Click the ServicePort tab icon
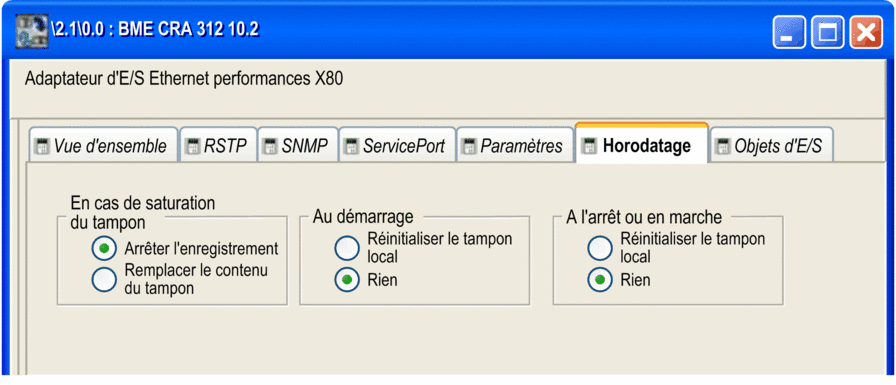The image size is (896, 385). click(350, 146)
